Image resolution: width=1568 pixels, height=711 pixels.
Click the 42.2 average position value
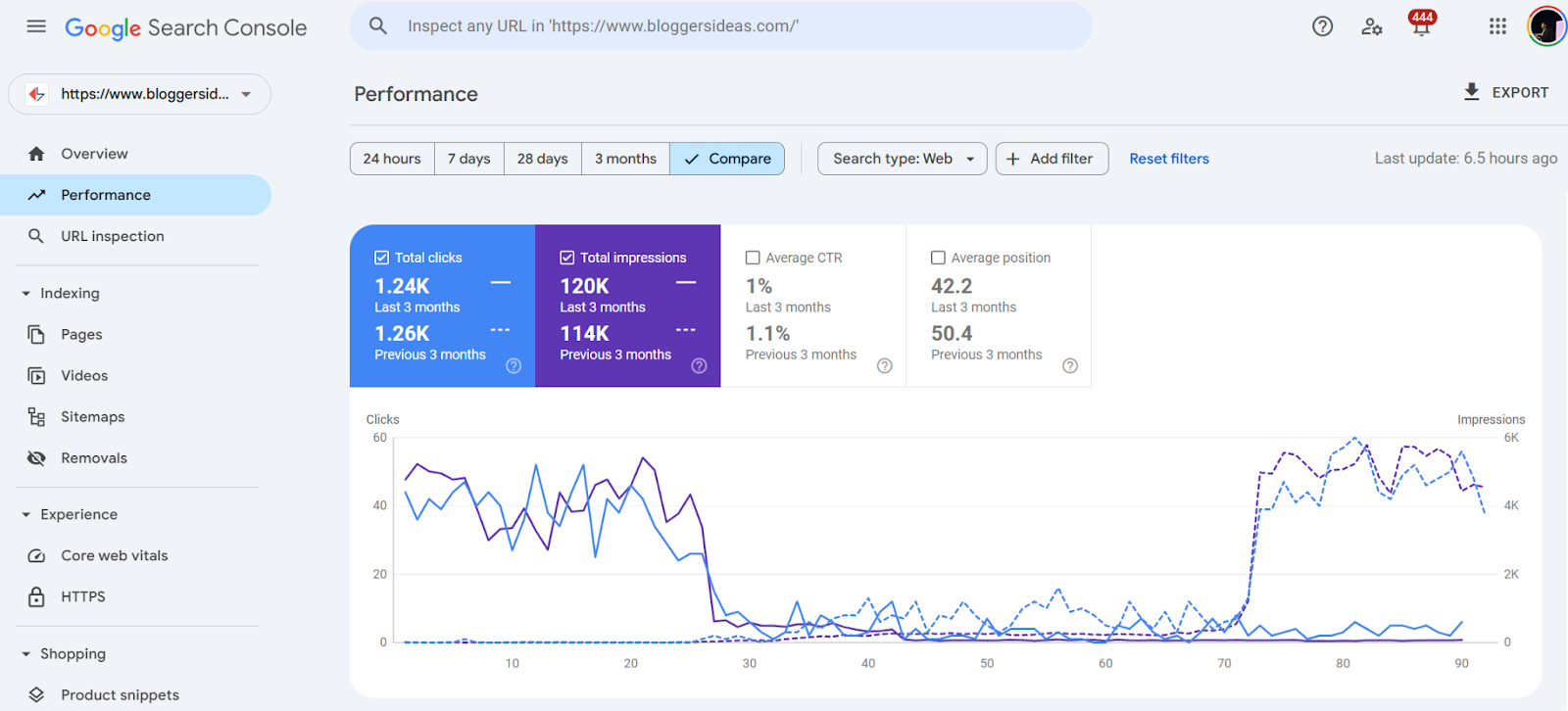[x=952, y=286]
